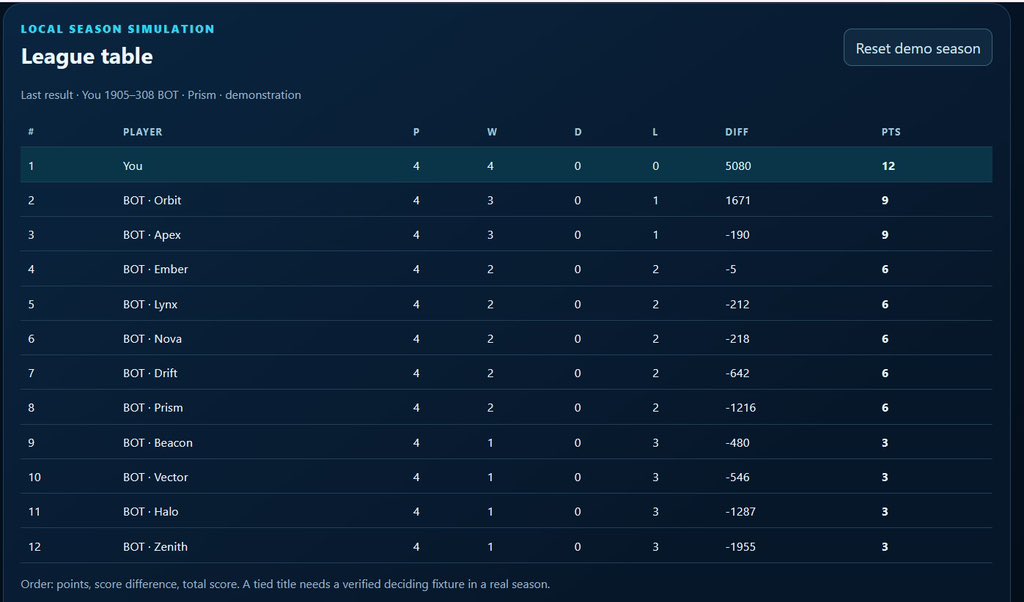This screenshot has height=602, width=1024.
Task: Click the W column header
Action: (x=492, y=132)
